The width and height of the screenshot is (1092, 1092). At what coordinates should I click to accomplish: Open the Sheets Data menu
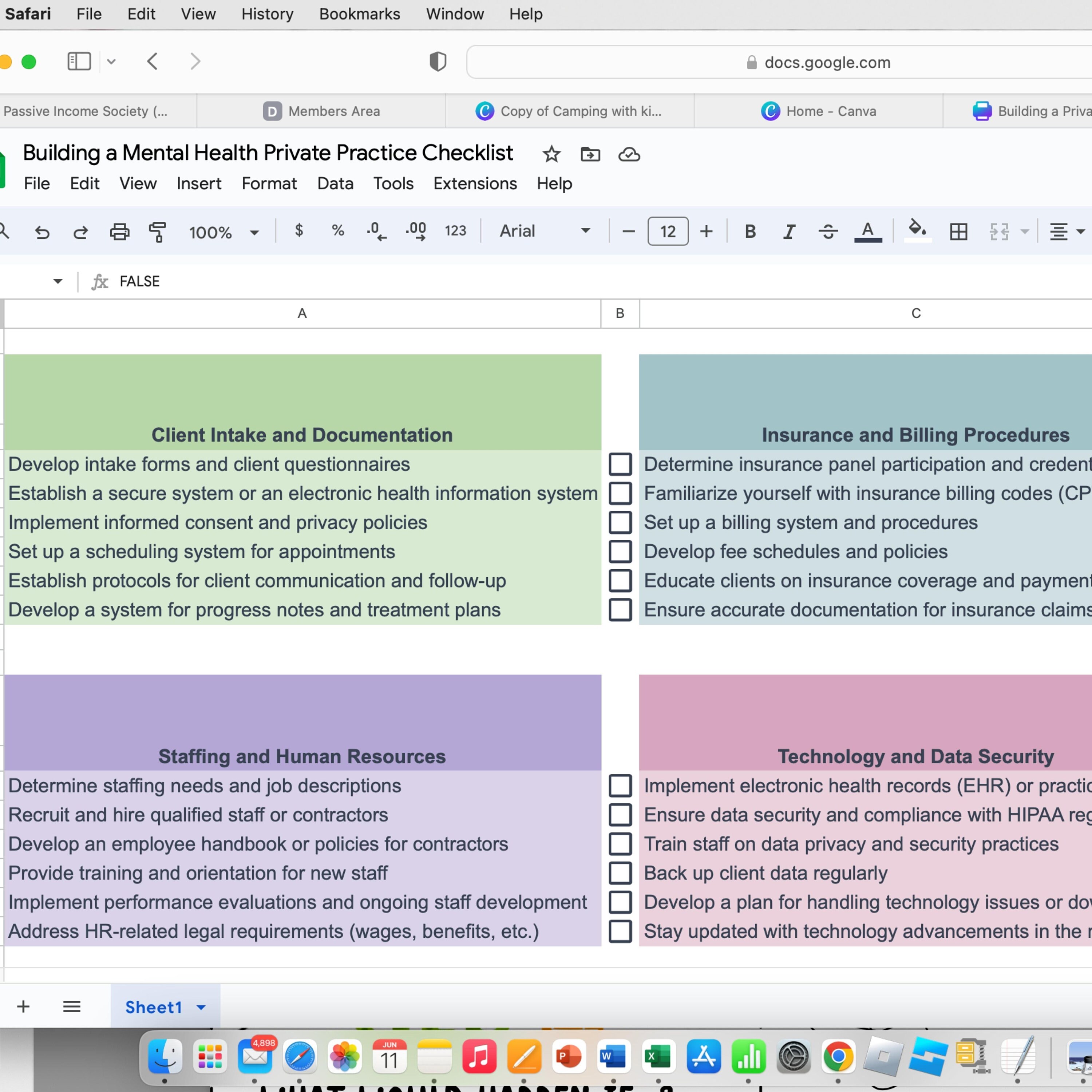click(x=335, y=184)
